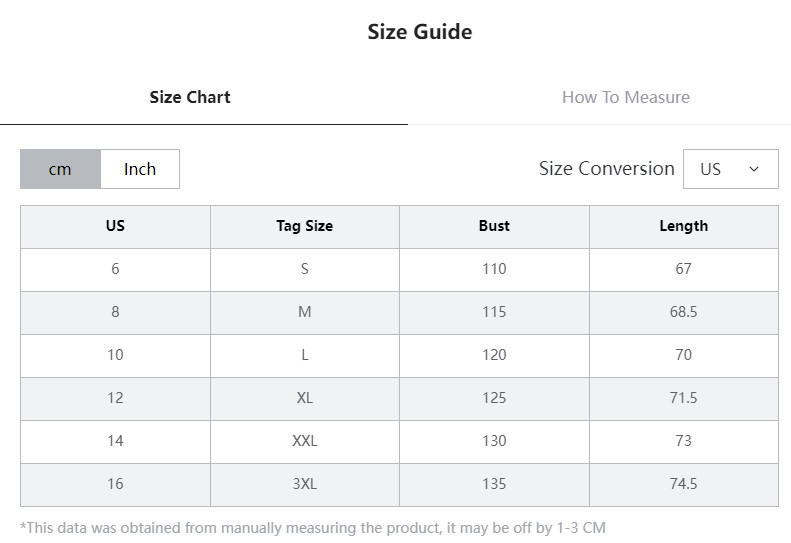This screenshot has height=543, width=791.
Task: Select the S tag size cell
Action: tap(304, 269)
